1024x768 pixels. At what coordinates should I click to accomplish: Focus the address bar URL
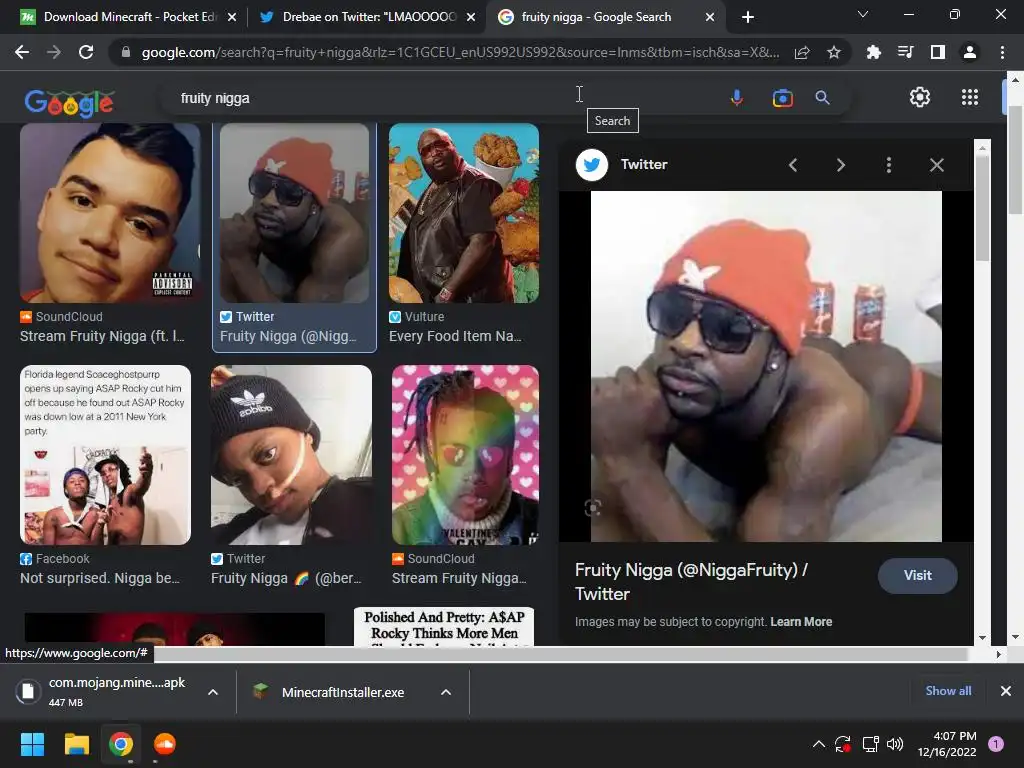[x=460, y=52]
